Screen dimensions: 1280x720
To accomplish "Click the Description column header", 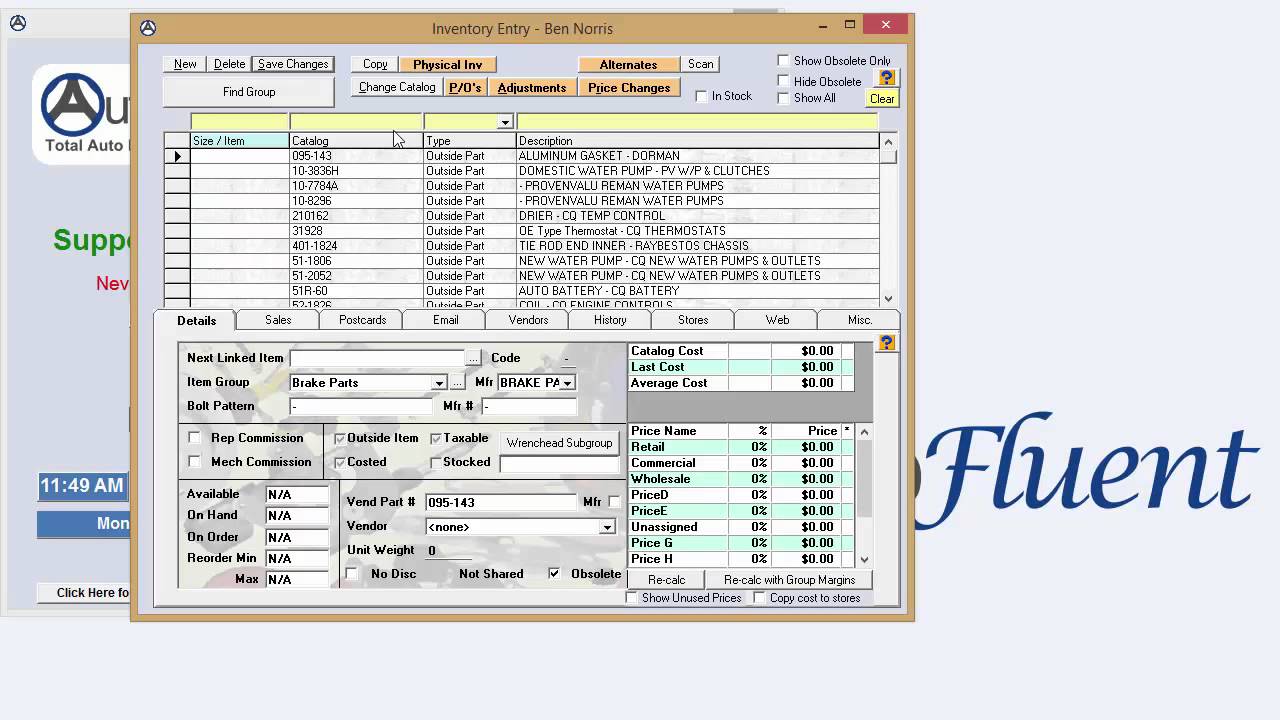I will pyautogui.click(x=698, y=141).
